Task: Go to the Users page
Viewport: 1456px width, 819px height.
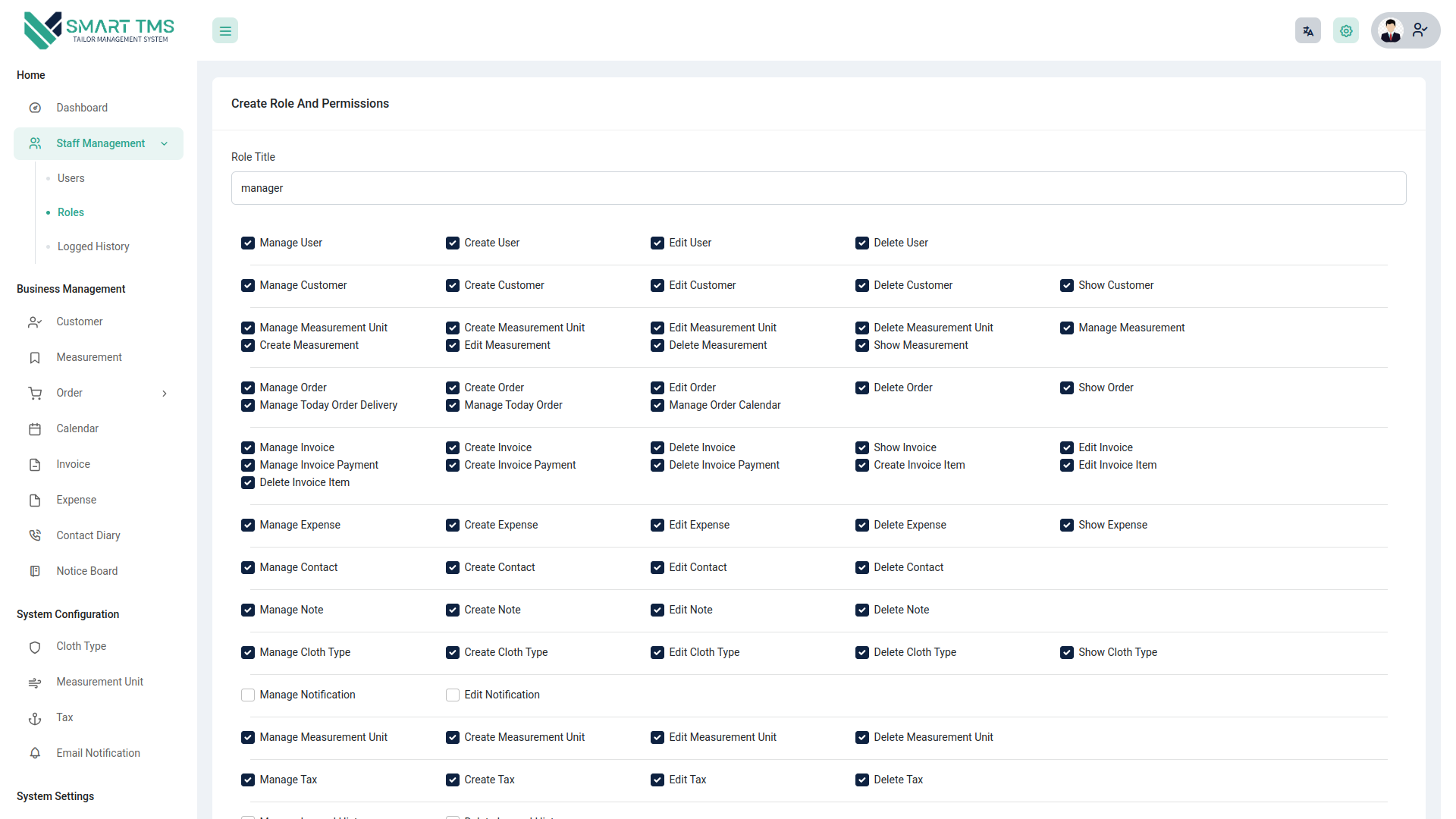Action: tap(71, 177)
